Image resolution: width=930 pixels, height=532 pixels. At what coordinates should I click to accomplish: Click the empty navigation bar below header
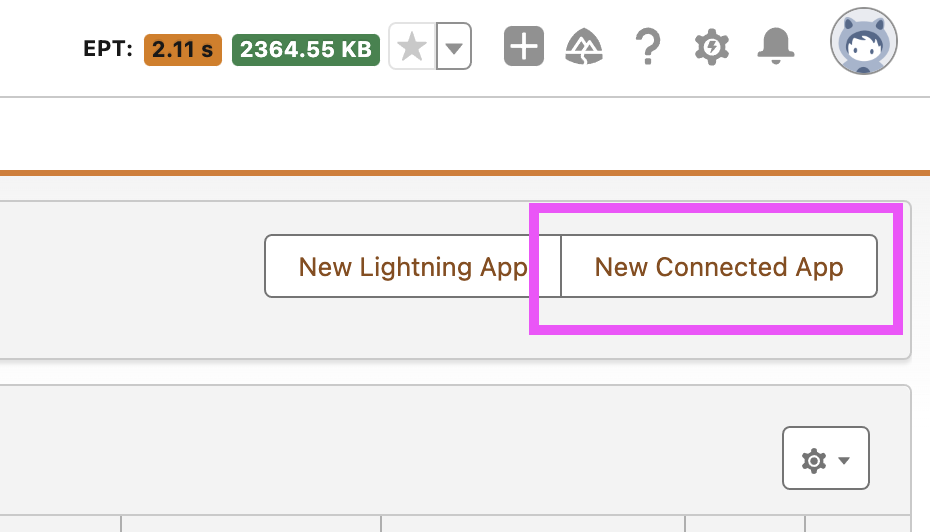pyautogui.click(x=400, y=134)
